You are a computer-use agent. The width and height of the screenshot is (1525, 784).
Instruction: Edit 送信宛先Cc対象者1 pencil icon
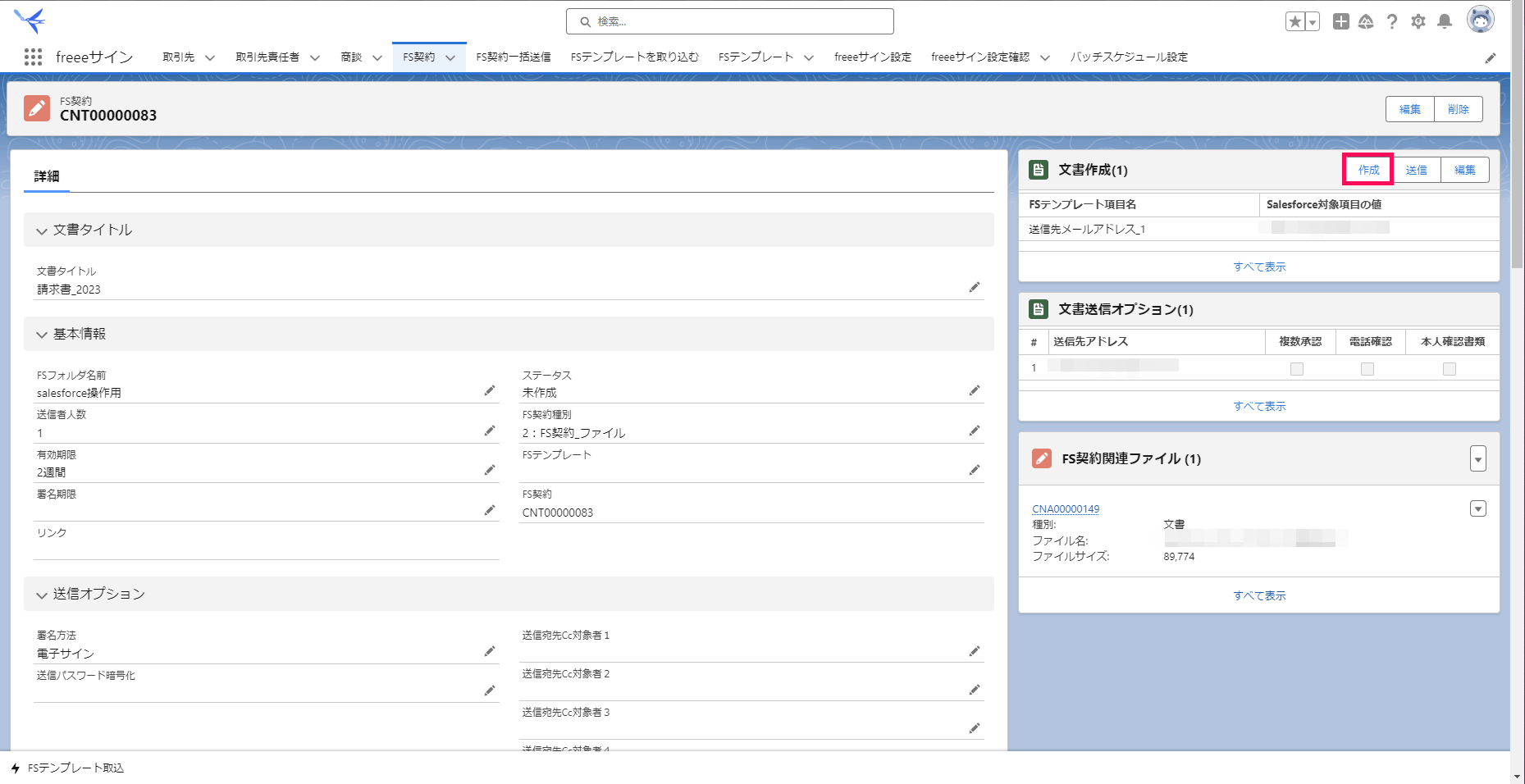(975, 651)
